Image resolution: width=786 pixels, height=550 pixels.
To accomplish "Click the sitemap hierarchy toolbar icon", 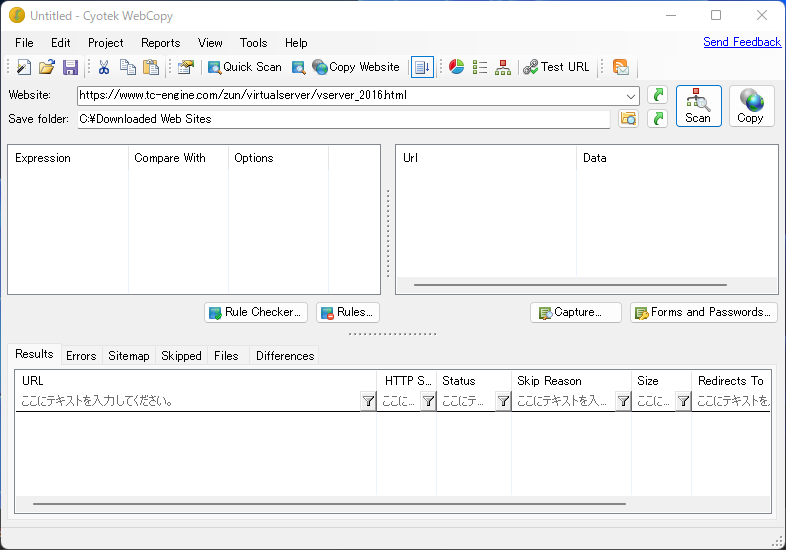I will pos(503,67).
